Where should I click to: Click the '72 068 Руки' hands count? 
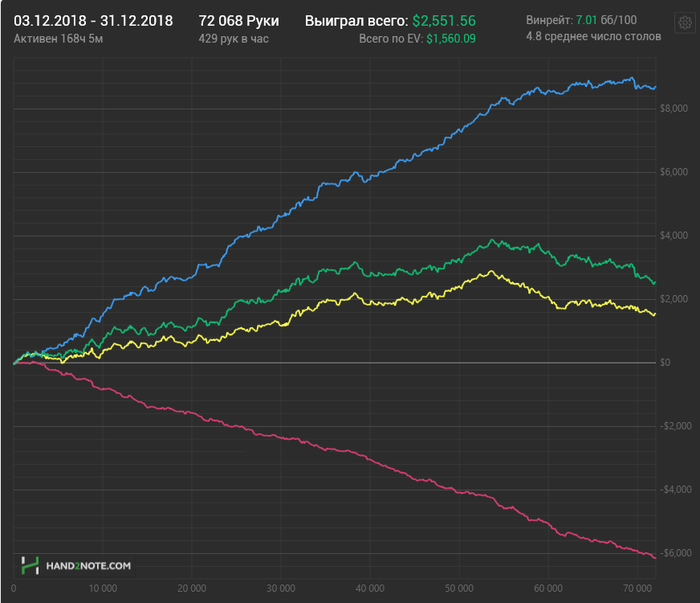(239, 21)
